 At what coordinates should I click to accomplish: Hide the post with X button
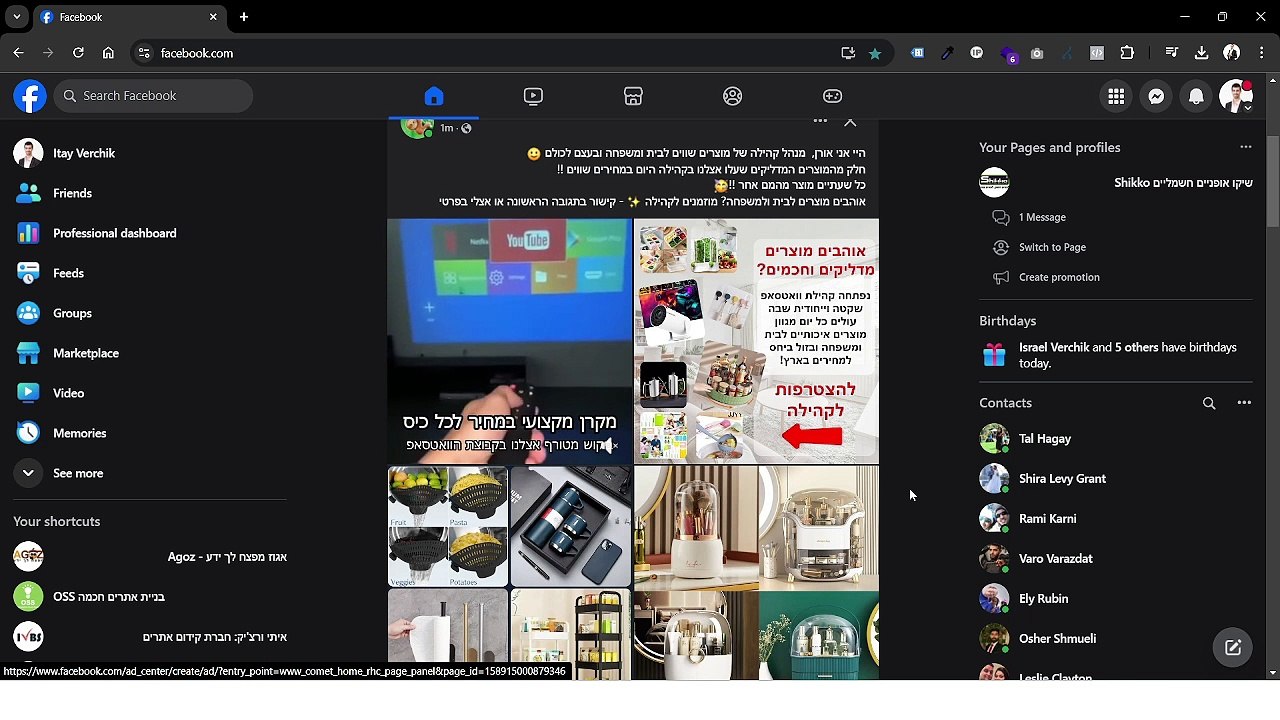[850, 122]
